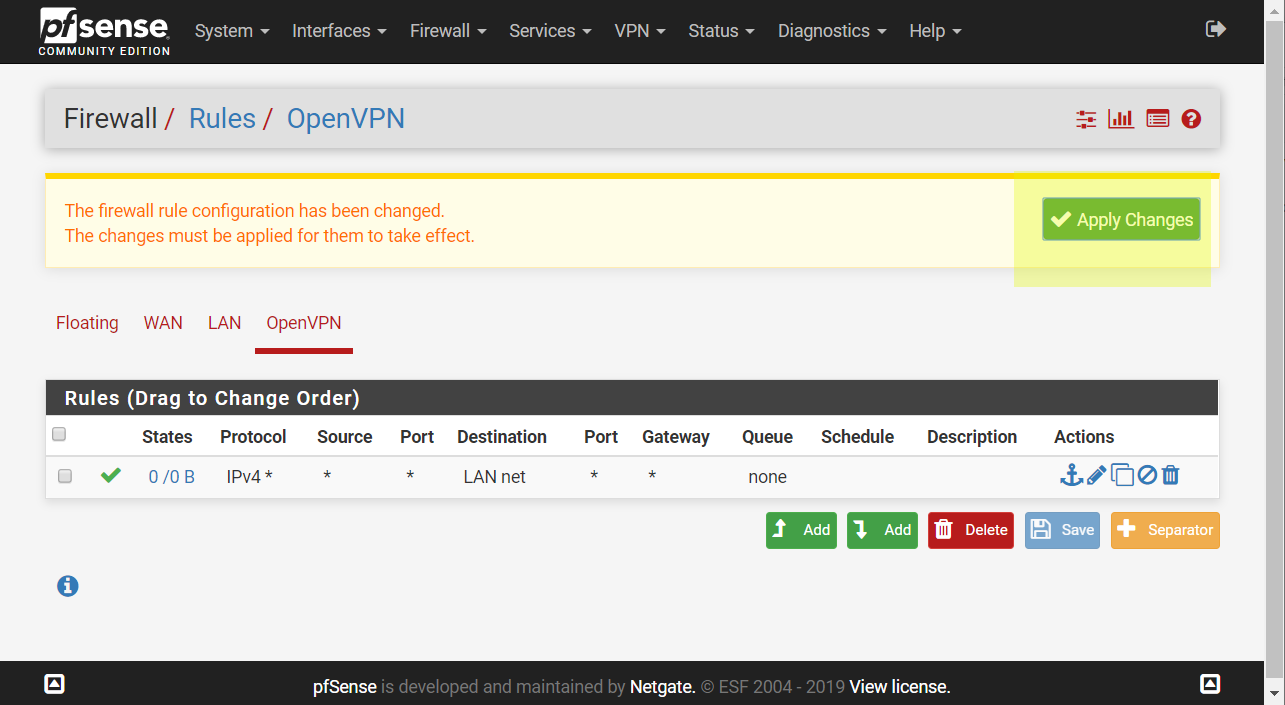The image size is (1285, 705).
Task: Click the 'Actions' column header
Action: pyautogui.click(x=1084, y=437)
